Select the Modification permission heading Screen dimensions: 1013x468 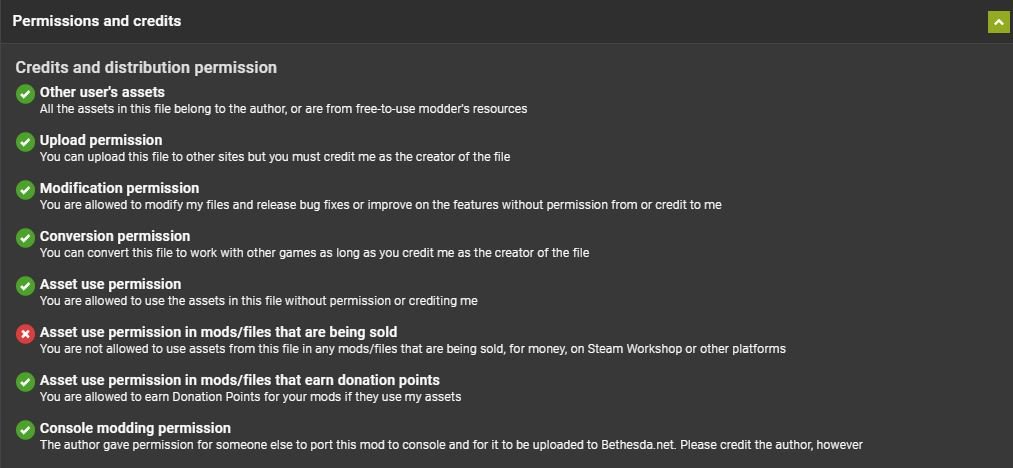pyautogui.click(x=120, y=188)
